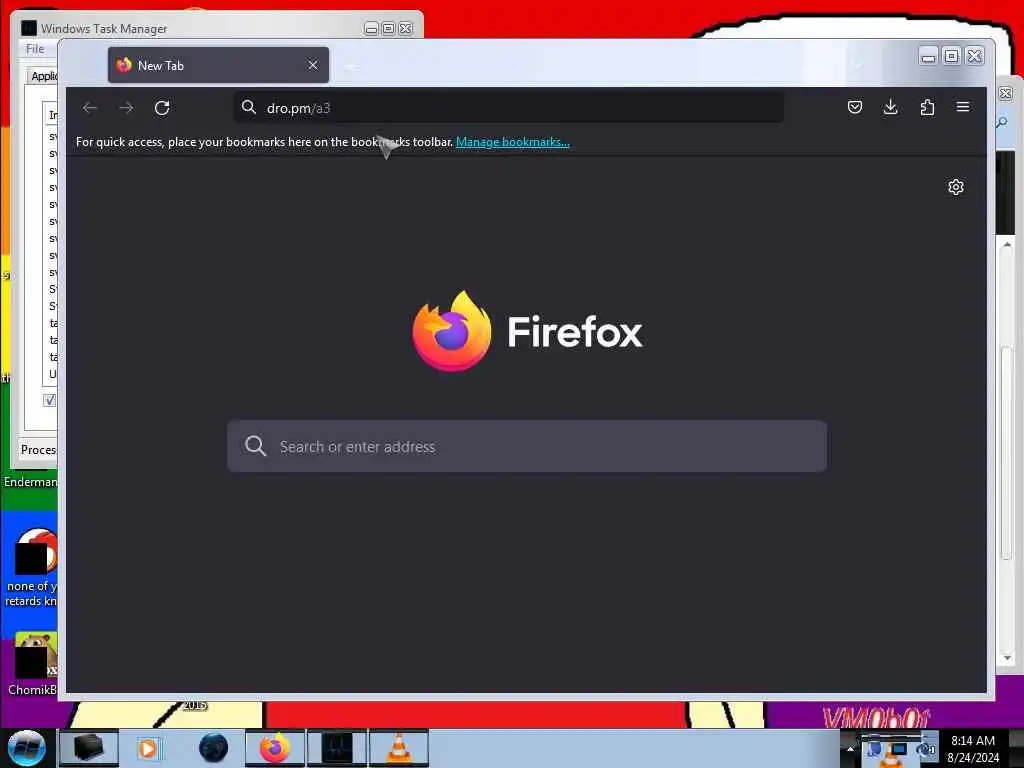
Task: Click the right-hand background window scrollbar down arrow
Action: point(1006,658)
